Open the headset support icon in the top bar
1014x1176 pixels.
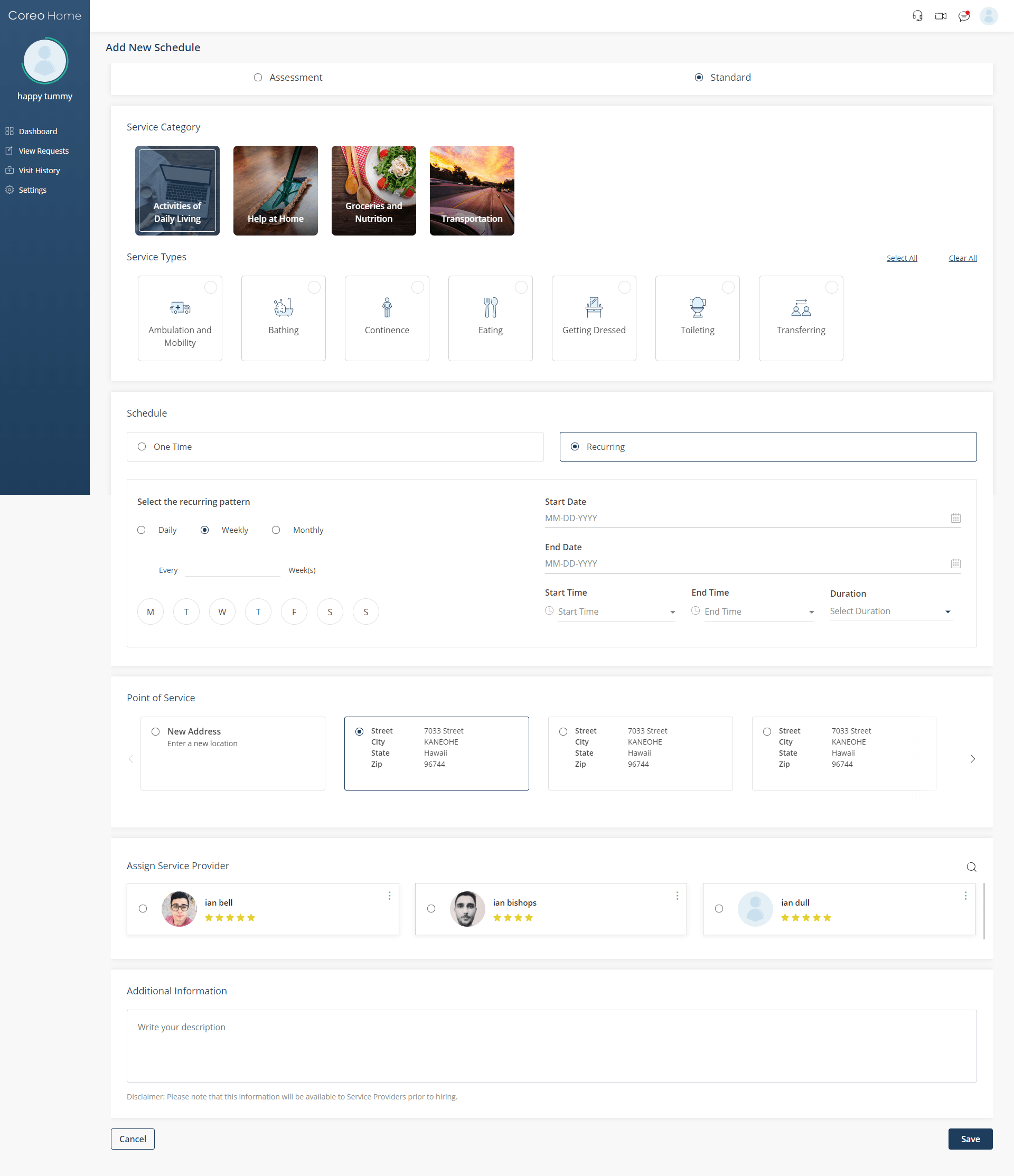pyautogui.click(x=917, y=15)
